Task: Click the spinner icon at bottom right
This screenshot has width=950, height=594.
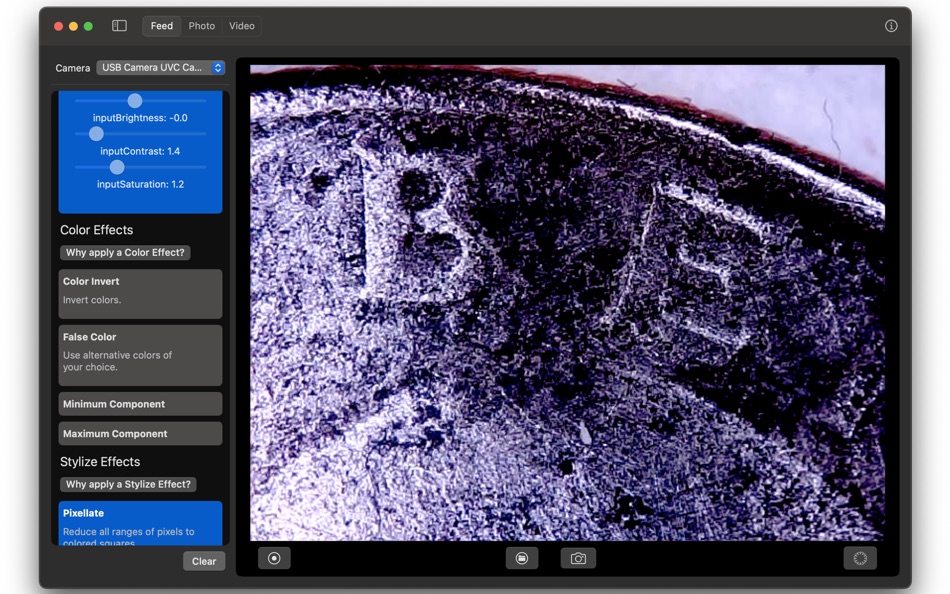Action: (859, 558)
